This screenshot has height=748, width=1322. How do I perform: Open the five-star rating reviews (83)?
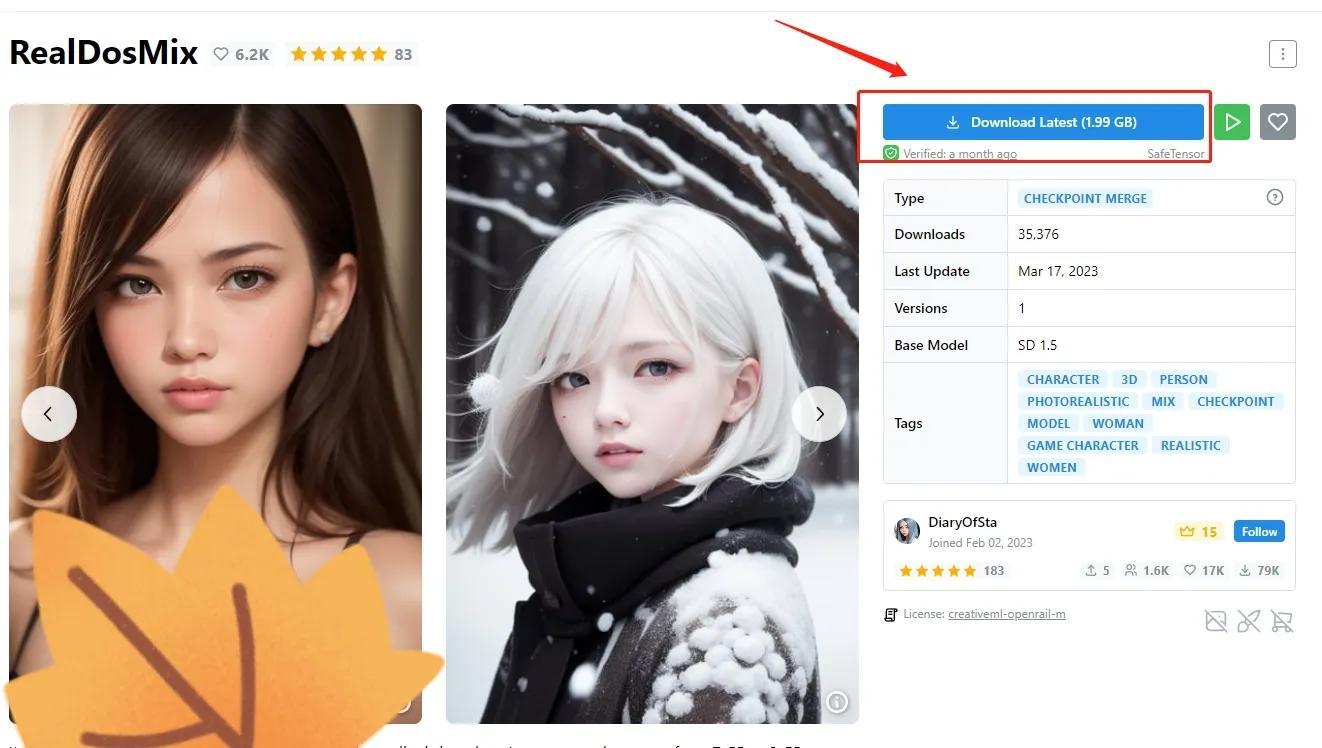pos(350,54)
